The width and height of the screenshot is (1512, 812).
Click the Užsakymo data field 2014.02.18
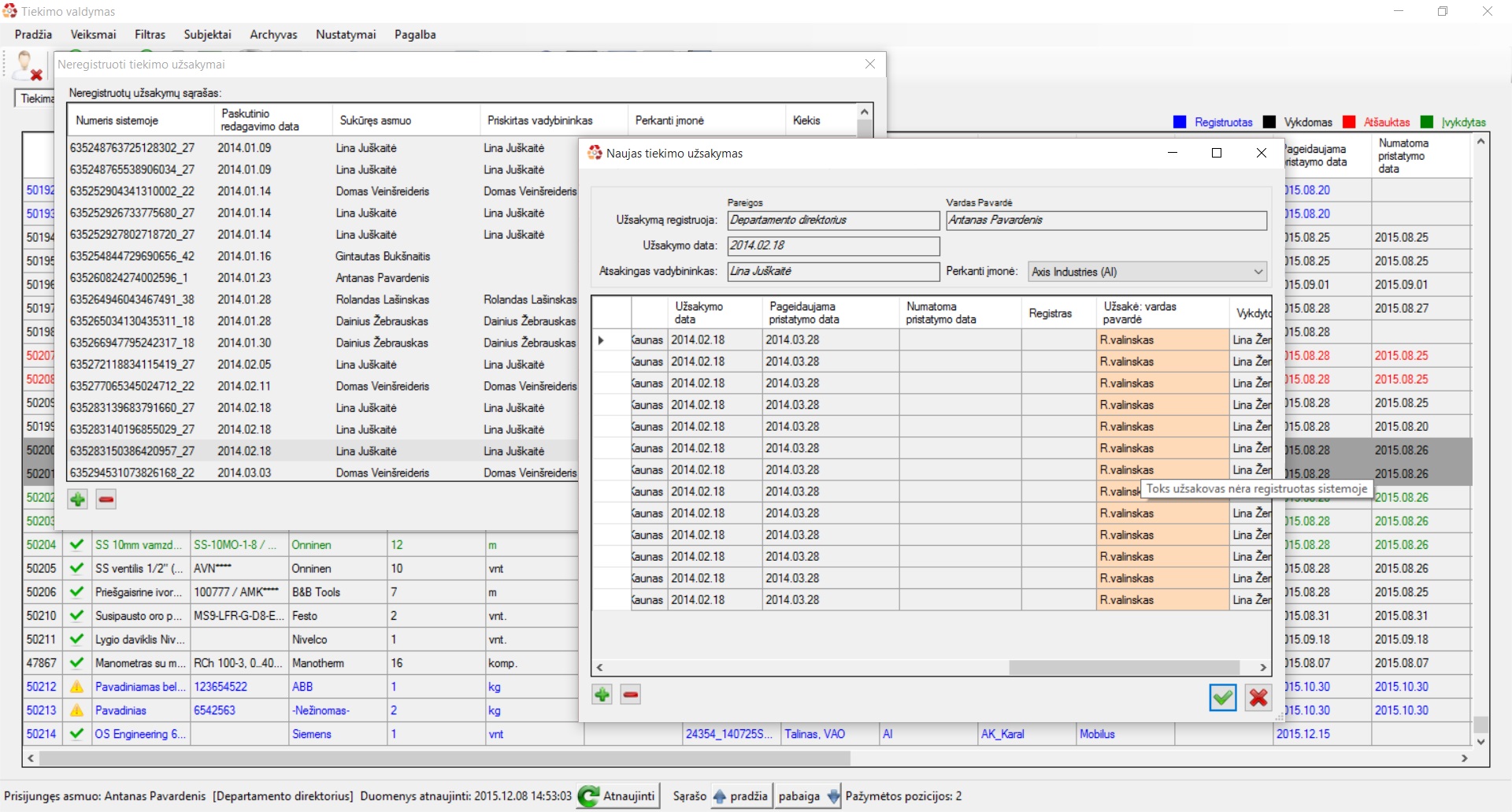coord(833,246)
